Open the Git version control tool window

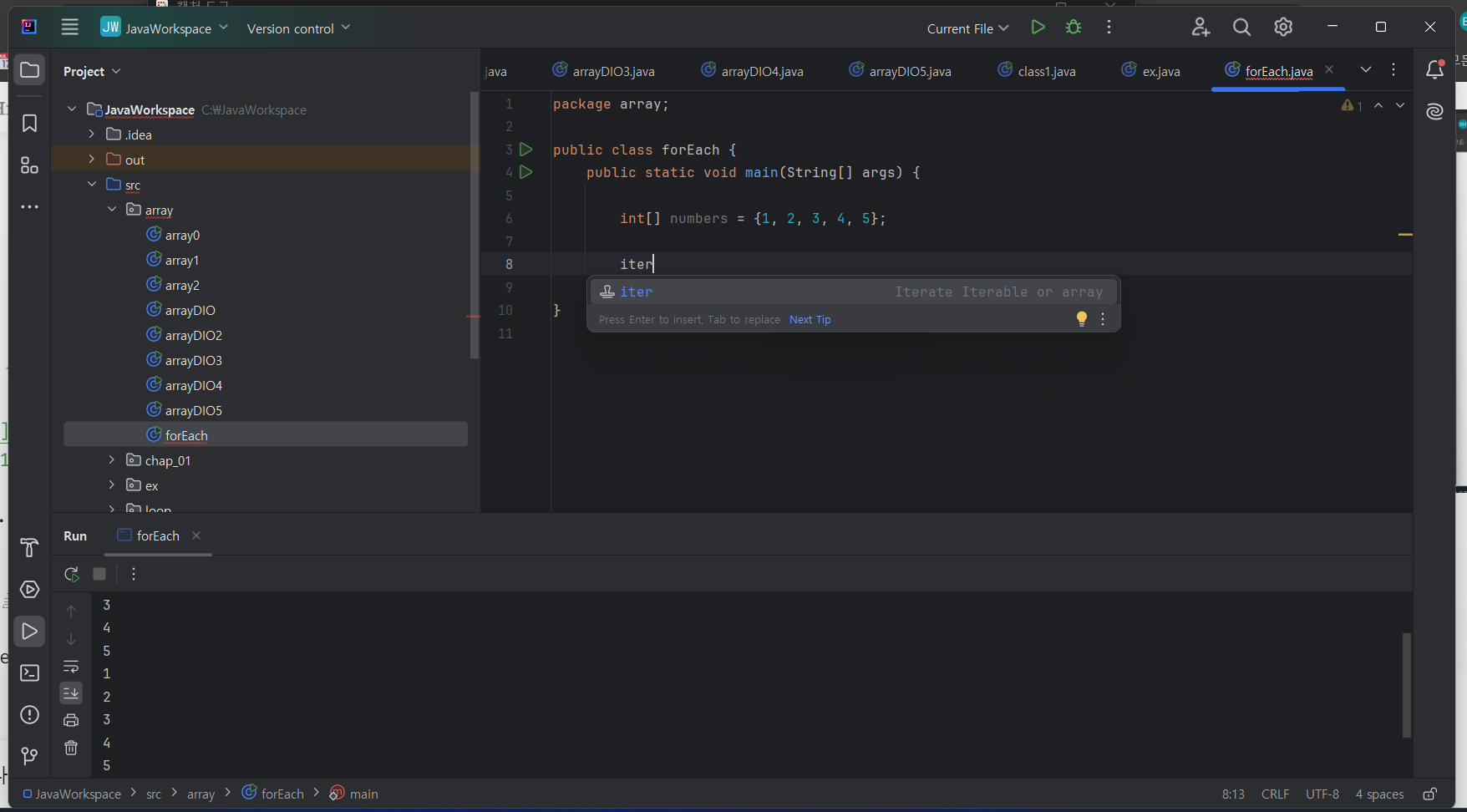click(29, 756)
